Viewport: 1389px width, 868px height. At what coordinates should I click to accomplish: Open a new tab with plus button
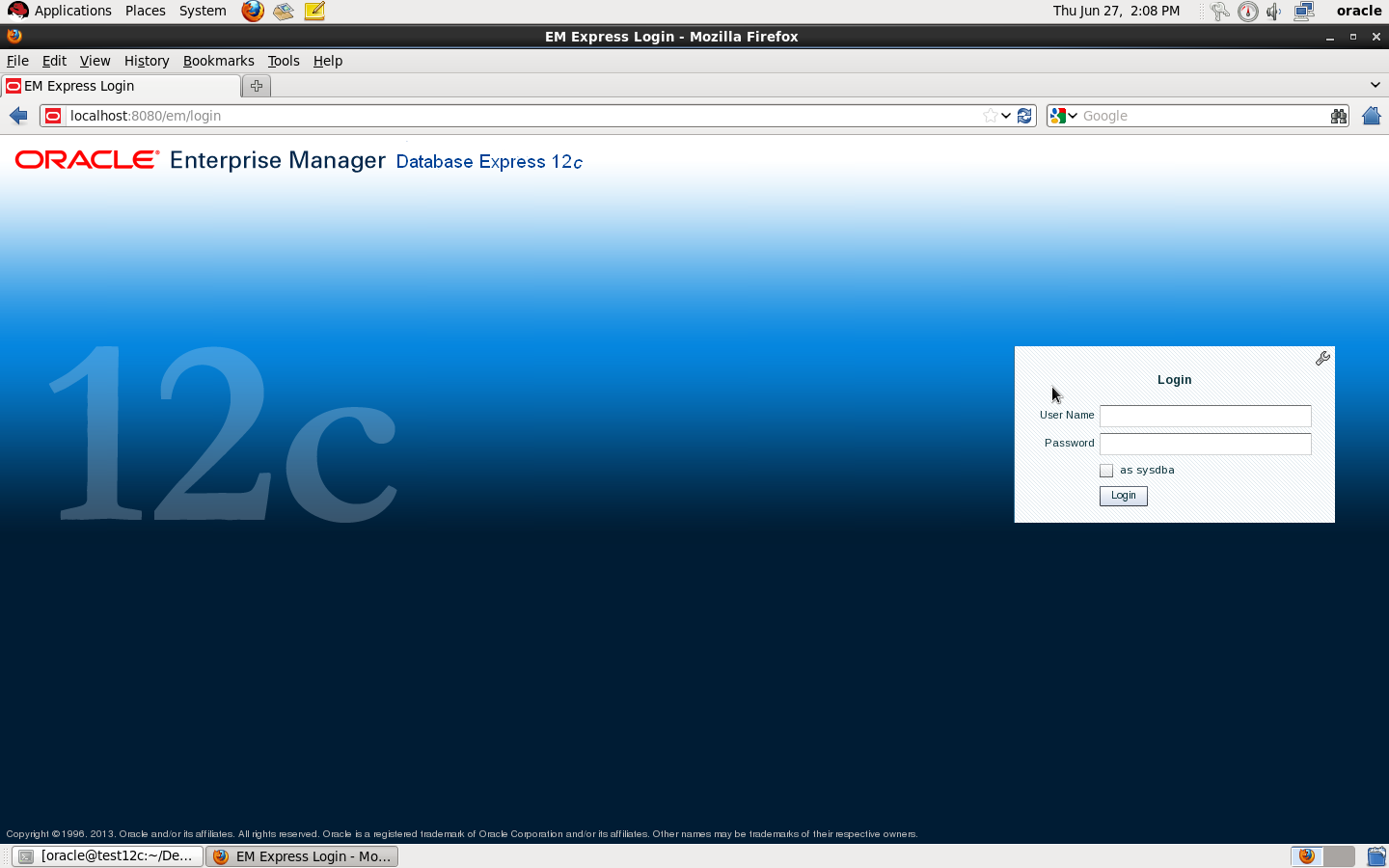tap(257, 86)
